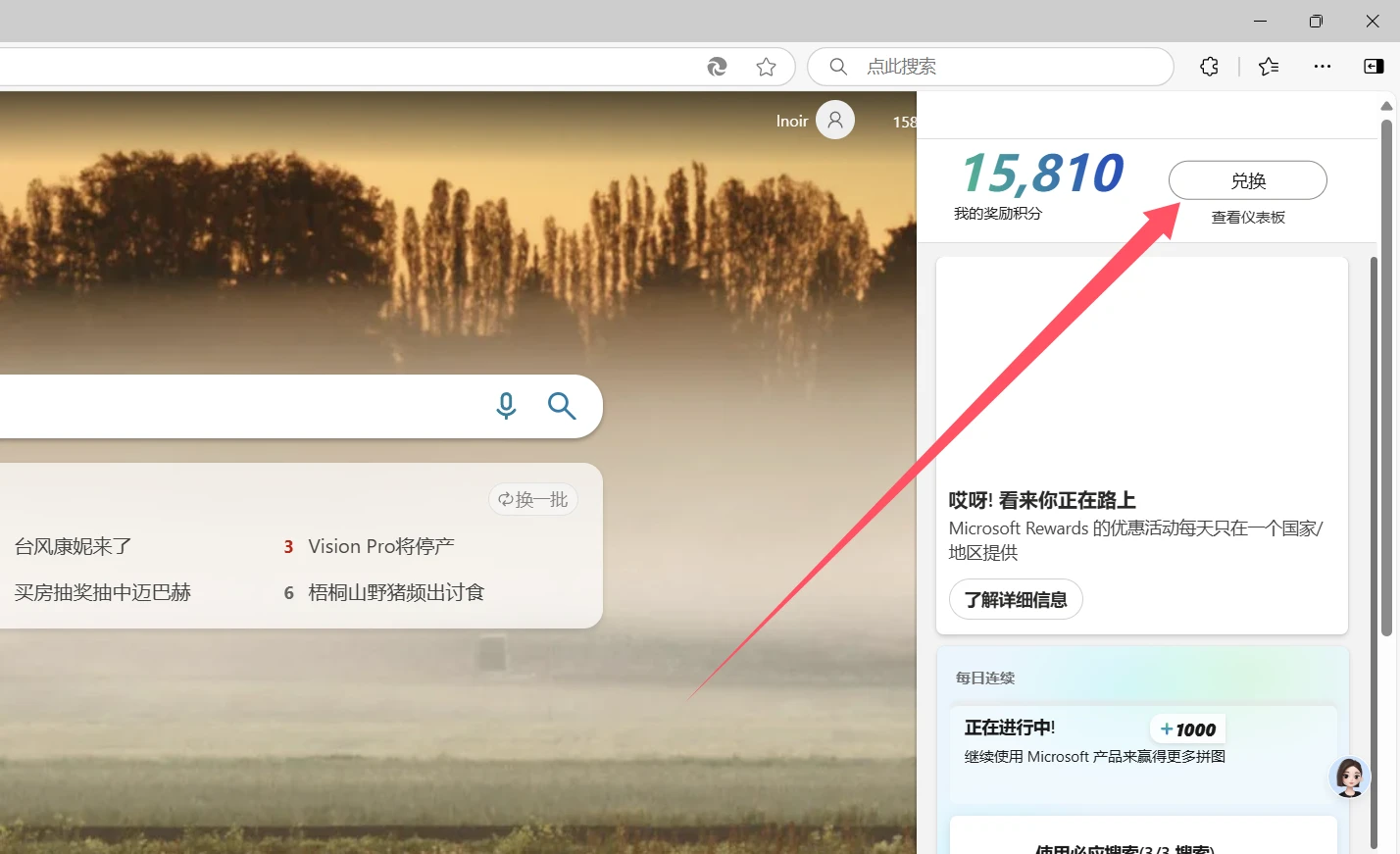Open trending item 梧桐山野猪频出讨食
Viewport: 1400px width, 854px height.
pyautogui.click(x=396, y=592)
